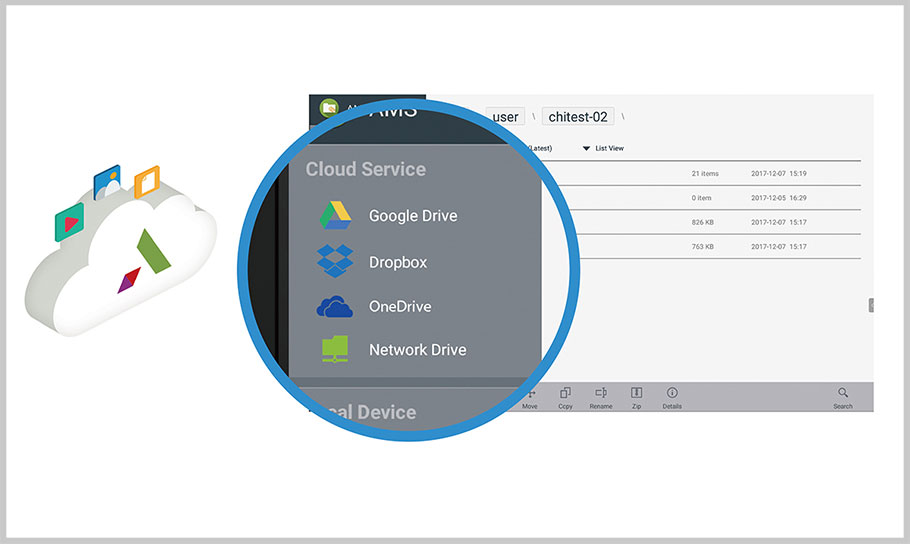This screenshot has height=544, width=910.
Task: Click the Rename icon
Action: click(600, 398)
